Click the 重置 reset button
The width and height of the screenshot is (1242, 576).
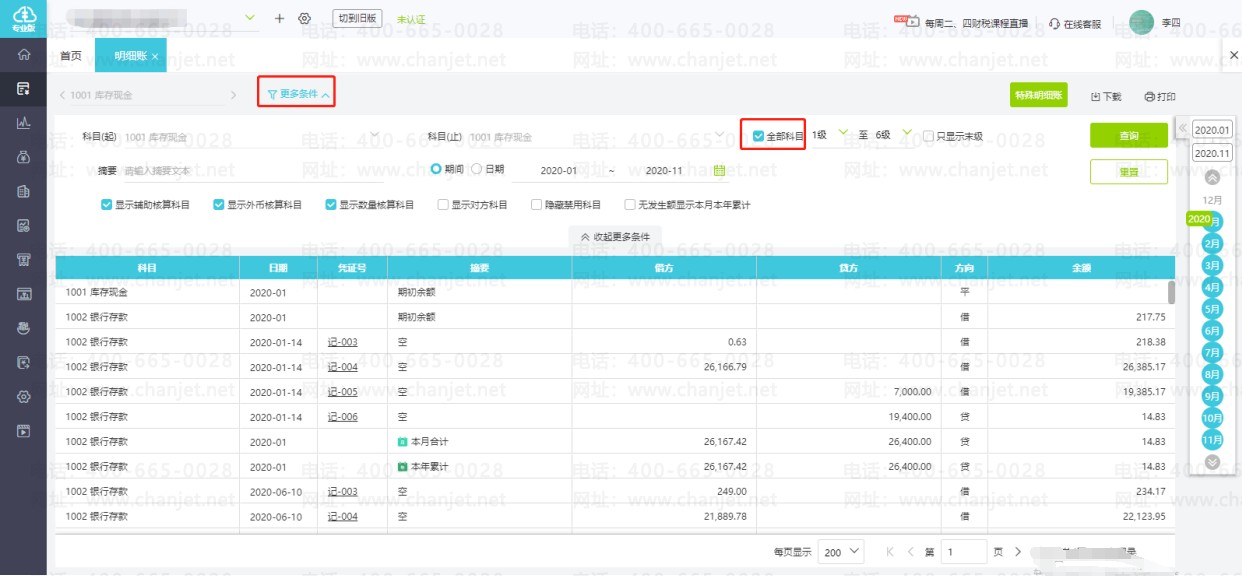pos(1129,172)
